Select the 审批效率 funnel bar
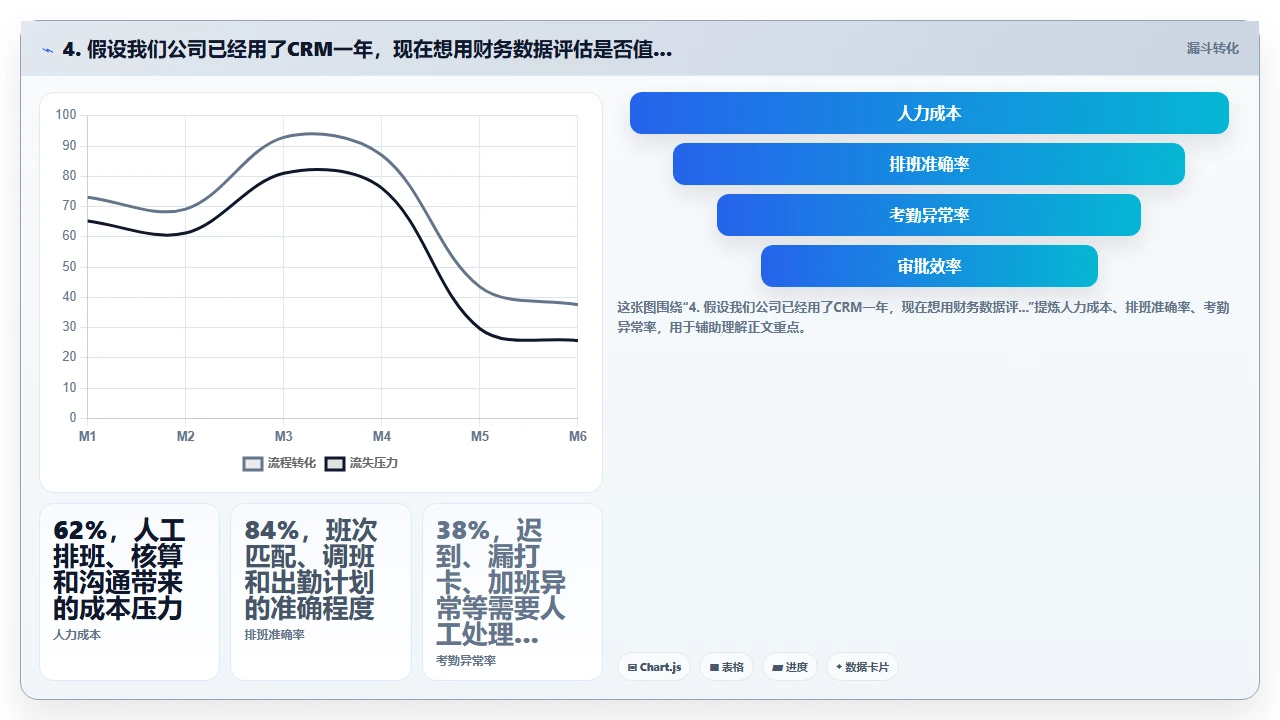The height and width of the screenshot is (720, 1280). click(929, 266)
